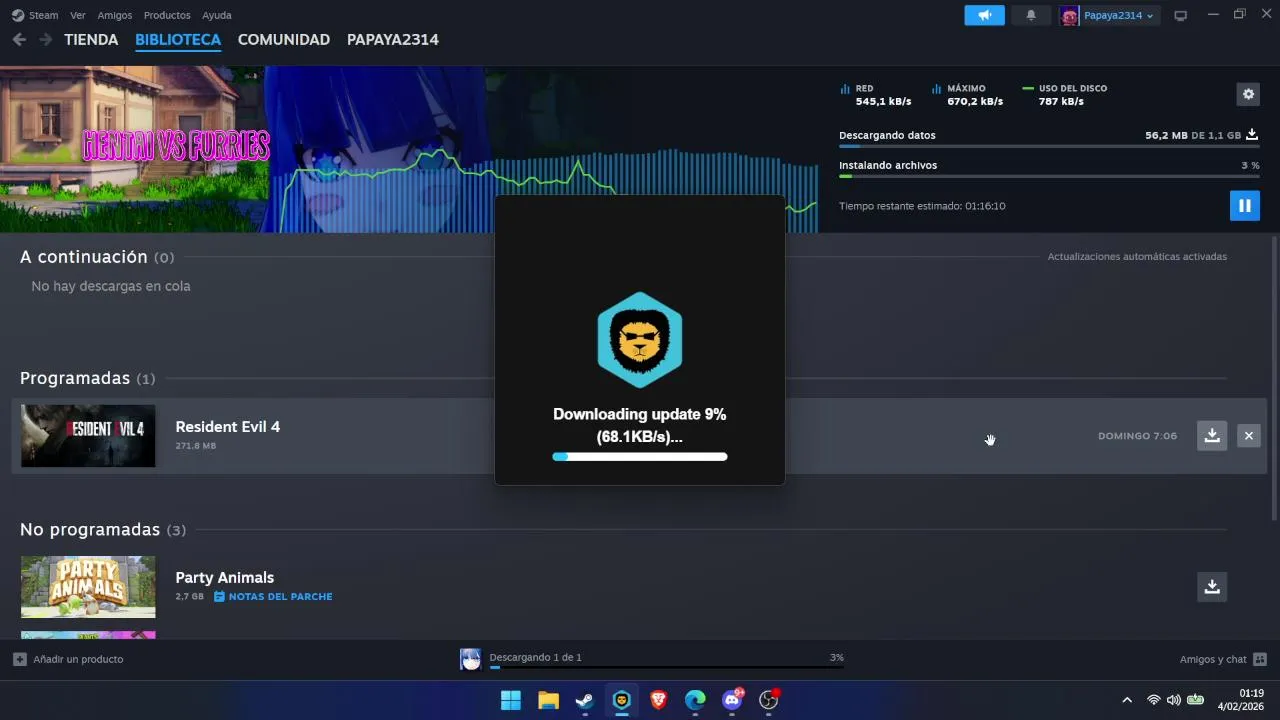The height and width of the screenshot is (720, 1280).
Task: Click Añadir un producto
Action: (x=69, y=659)
